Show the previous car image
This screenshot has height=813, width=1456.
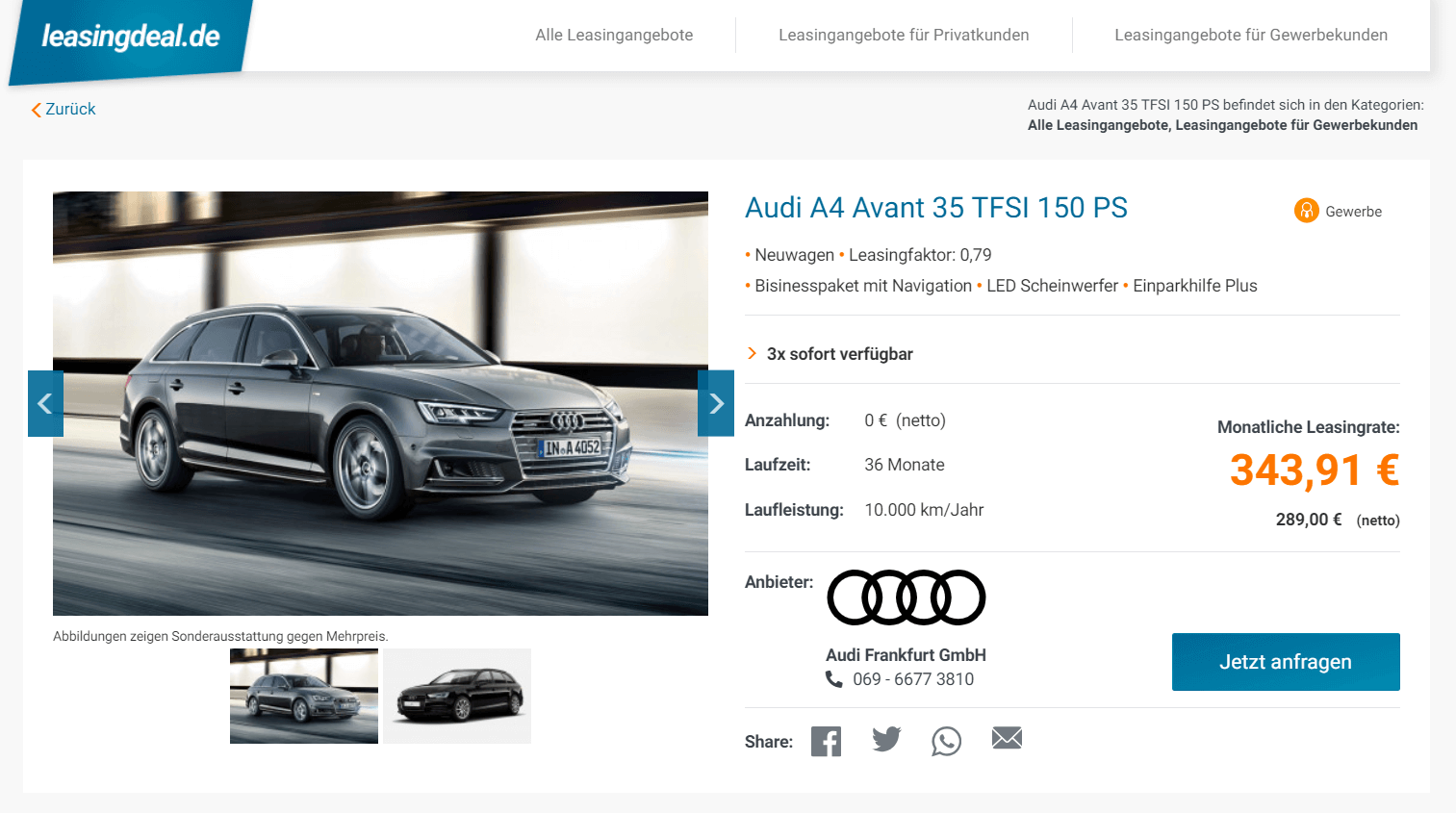click(x=45, y=404)
